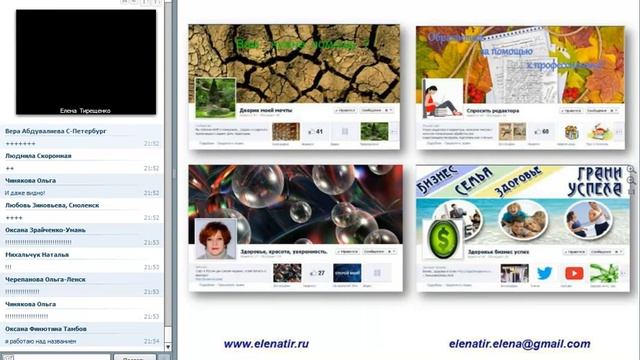Open dropdown arrow beside Message on success page
Viewport: 640px width, 360px height.
(x=620, y=252)
